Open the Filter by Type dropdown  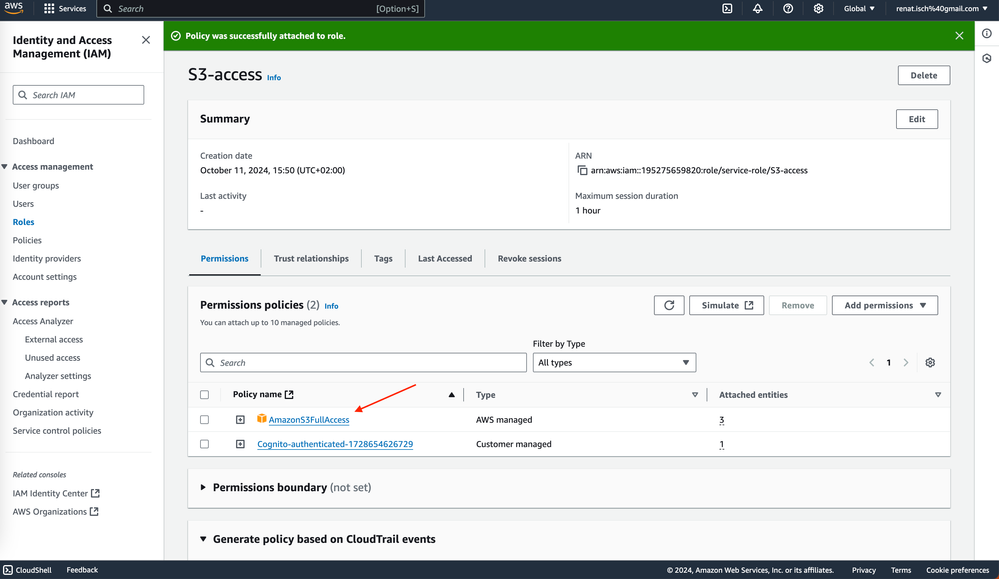click(614, 362)
